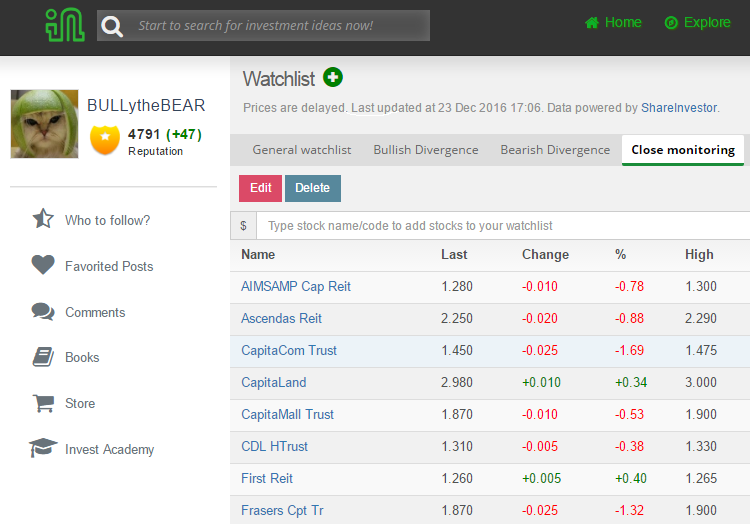Viewport: 750px width, 524px height.
Task: Click the Change column header
Action: (x=545, y=254)
